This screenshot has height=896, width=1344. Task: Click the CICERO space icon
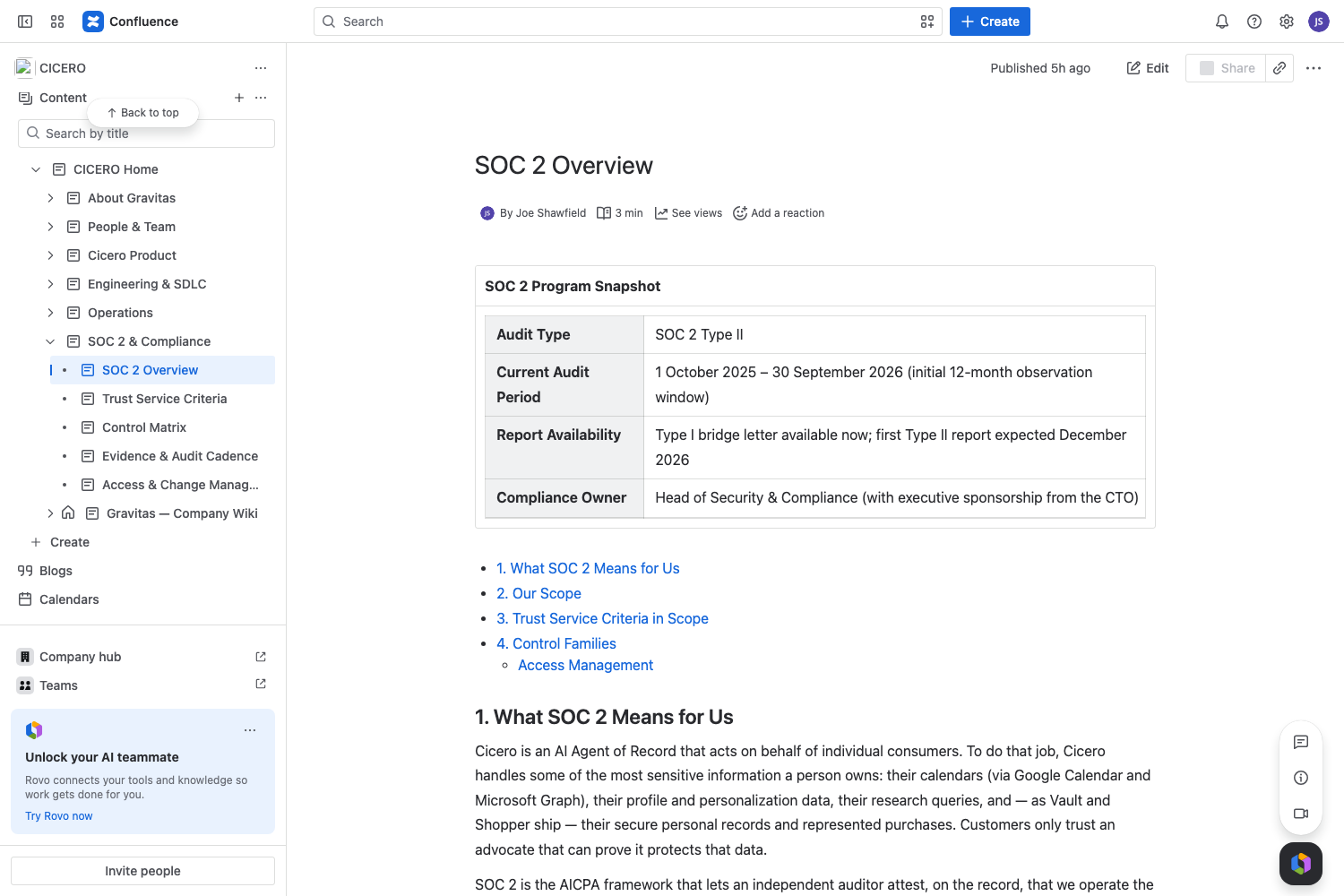(24, 67)
